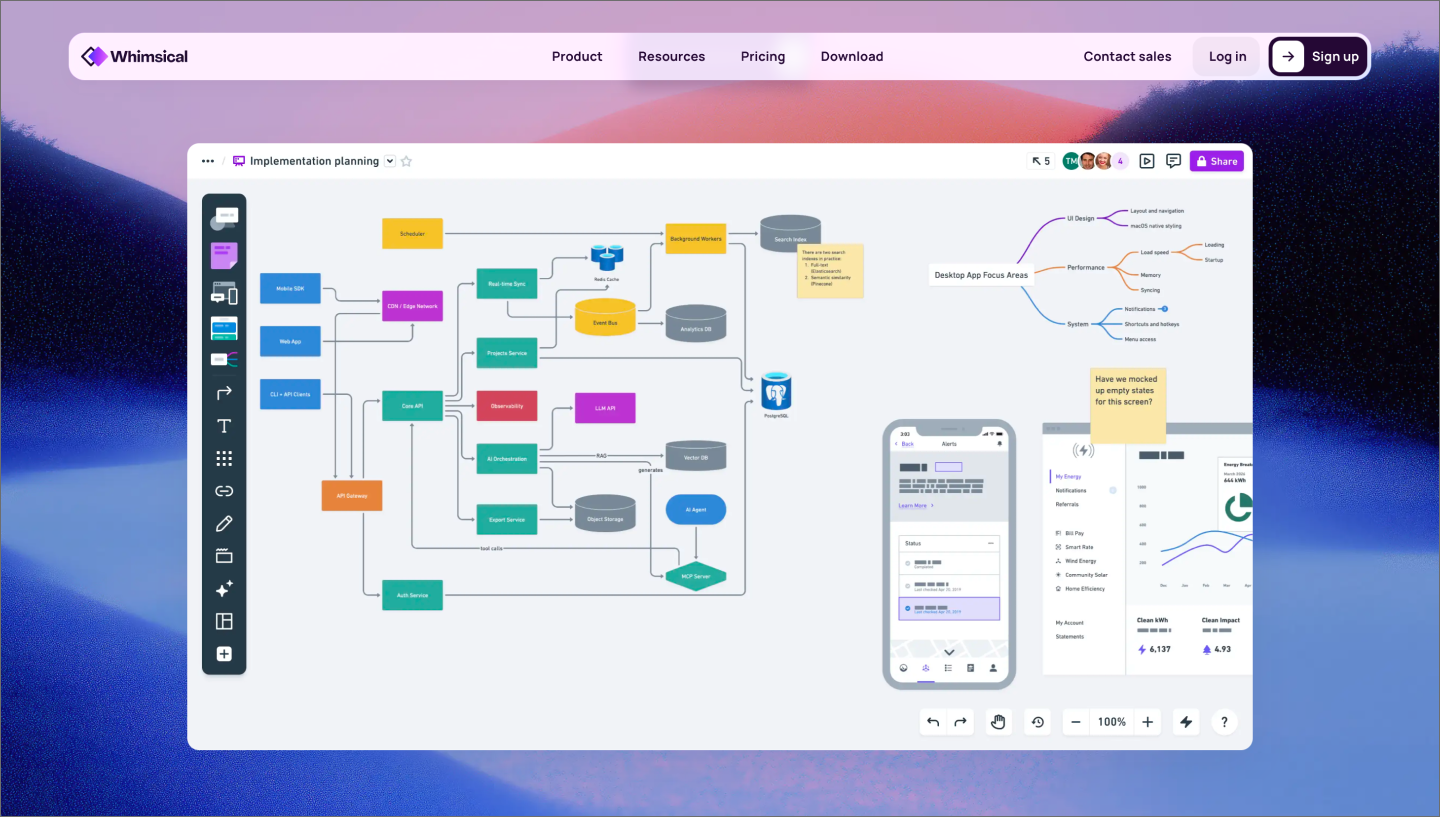This screenshot has height=817, width=1440.
Task: Click the TM collaborator avatar
Action: click(1071, 161)
